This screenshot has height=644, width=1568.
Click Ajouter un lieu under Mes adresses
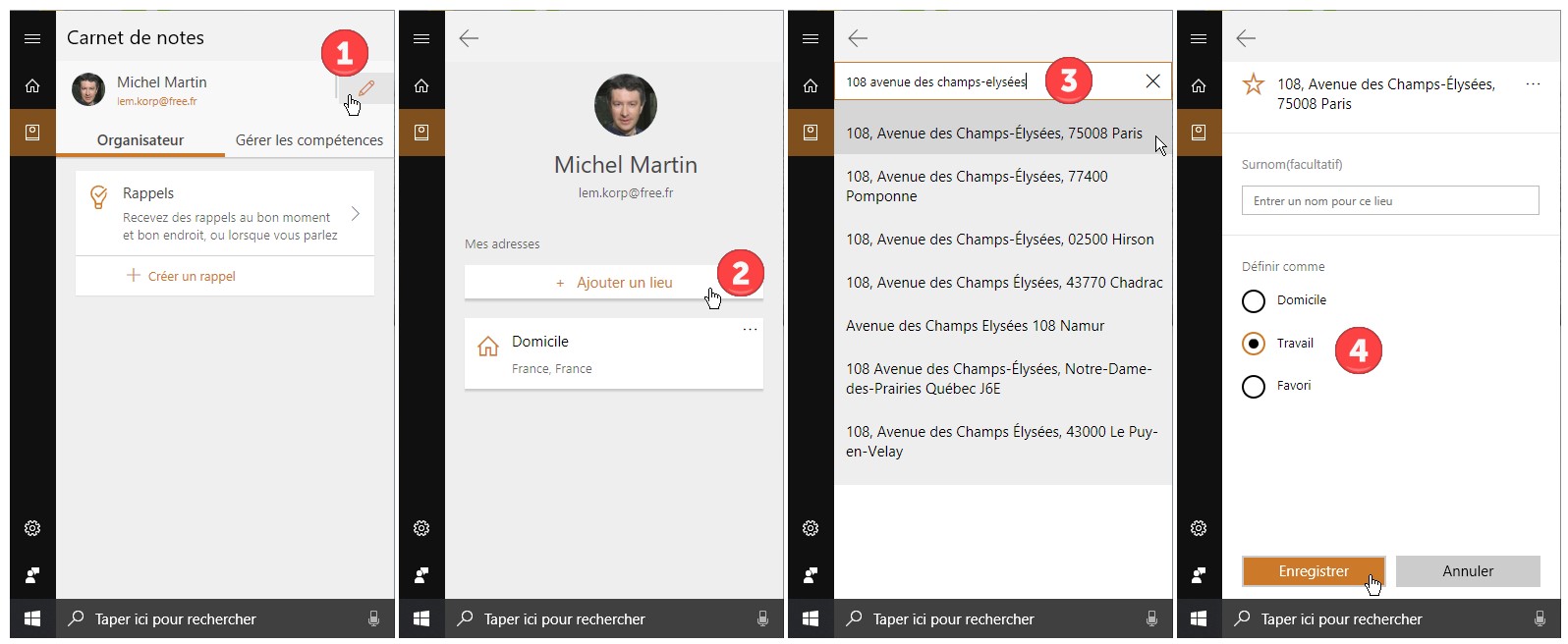tap(614, 283)
